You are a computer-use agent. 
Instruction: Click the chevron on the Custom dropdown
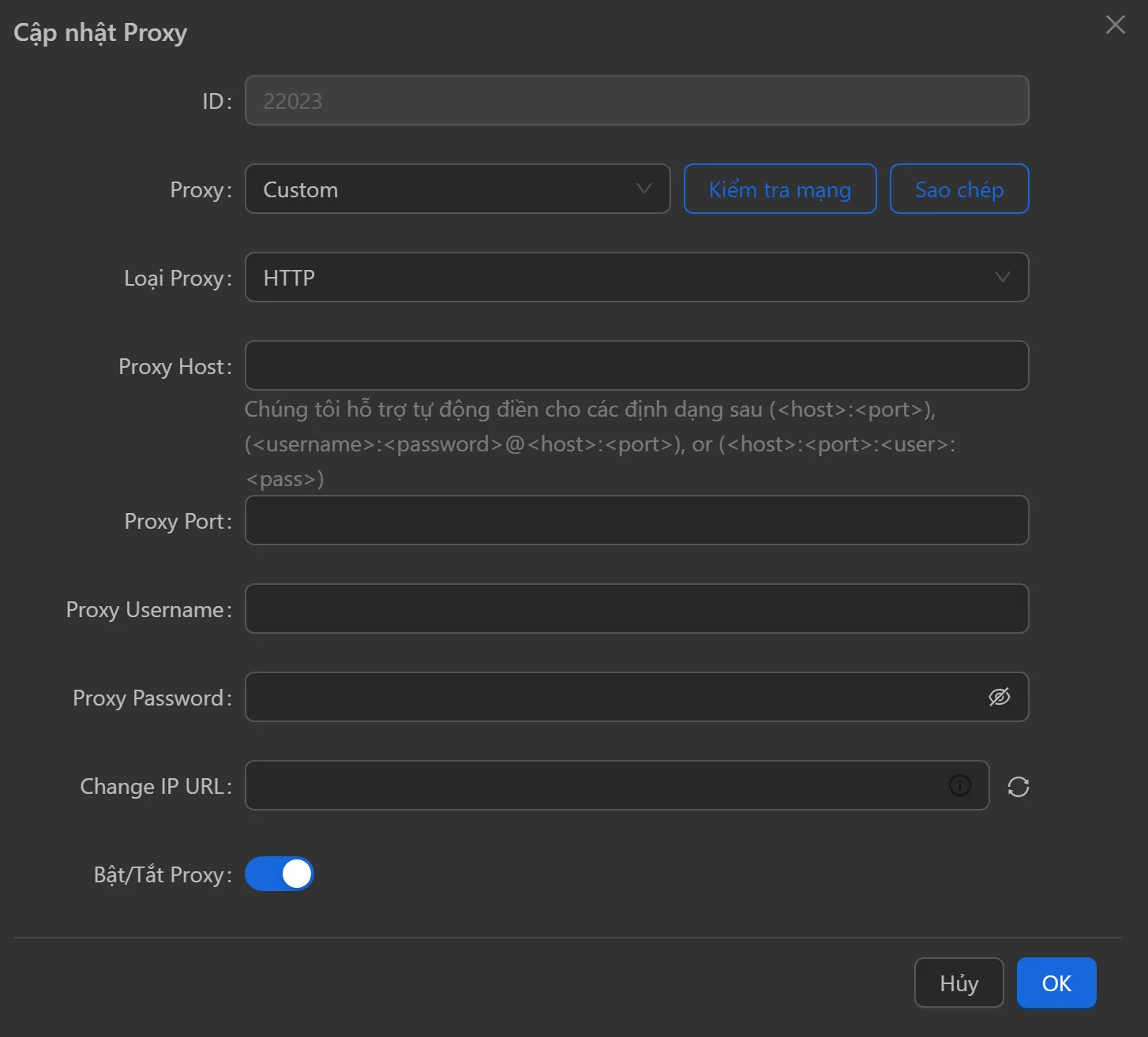coord(643,189)
